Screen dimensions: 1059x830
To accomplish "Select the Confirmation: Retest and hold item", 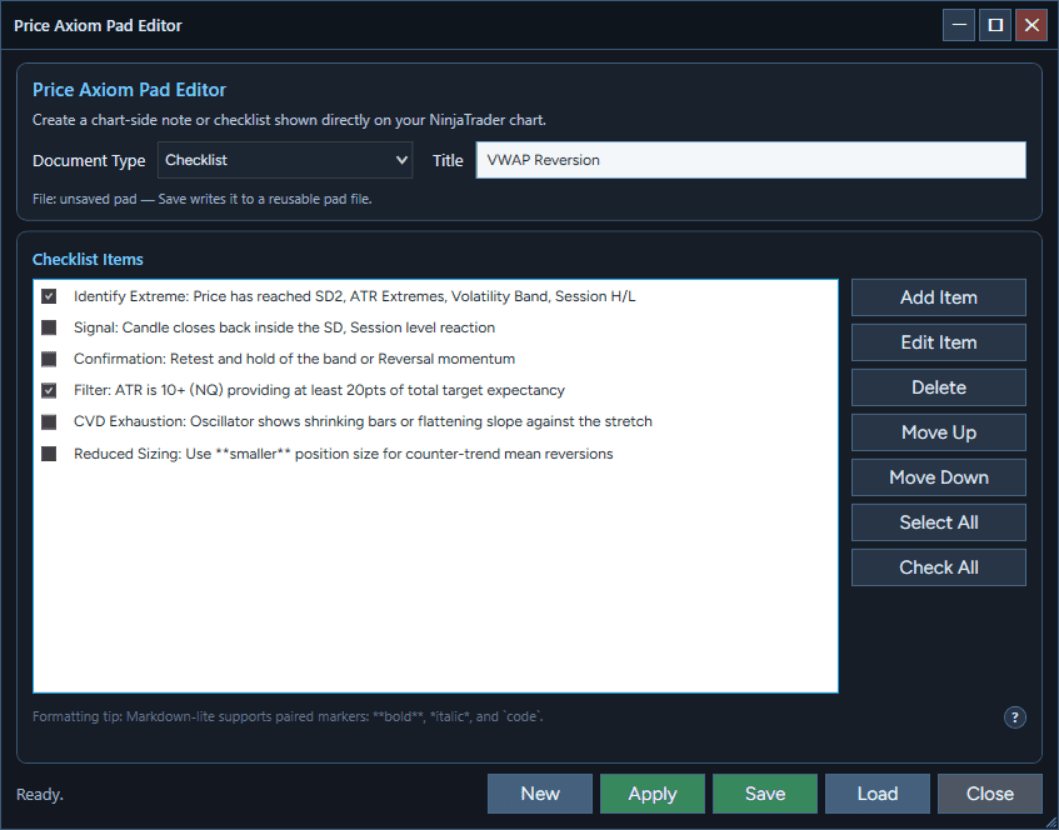I will click(294, 359).
